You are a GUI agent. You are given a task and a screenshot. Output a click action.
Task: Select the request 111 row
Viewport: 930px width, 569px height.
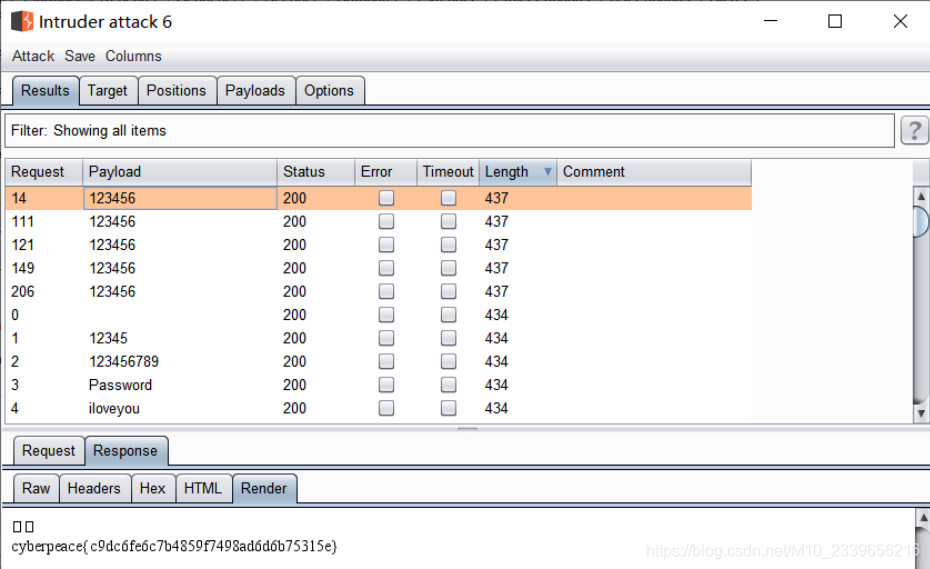click(378, 221)
